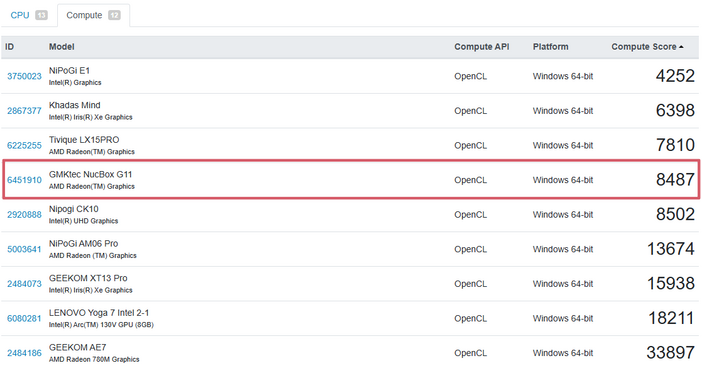Viewport: 702px width, 368px height.
Task: Open result ID 2484073
Action: pyautogui.click(x=24, y=283)
